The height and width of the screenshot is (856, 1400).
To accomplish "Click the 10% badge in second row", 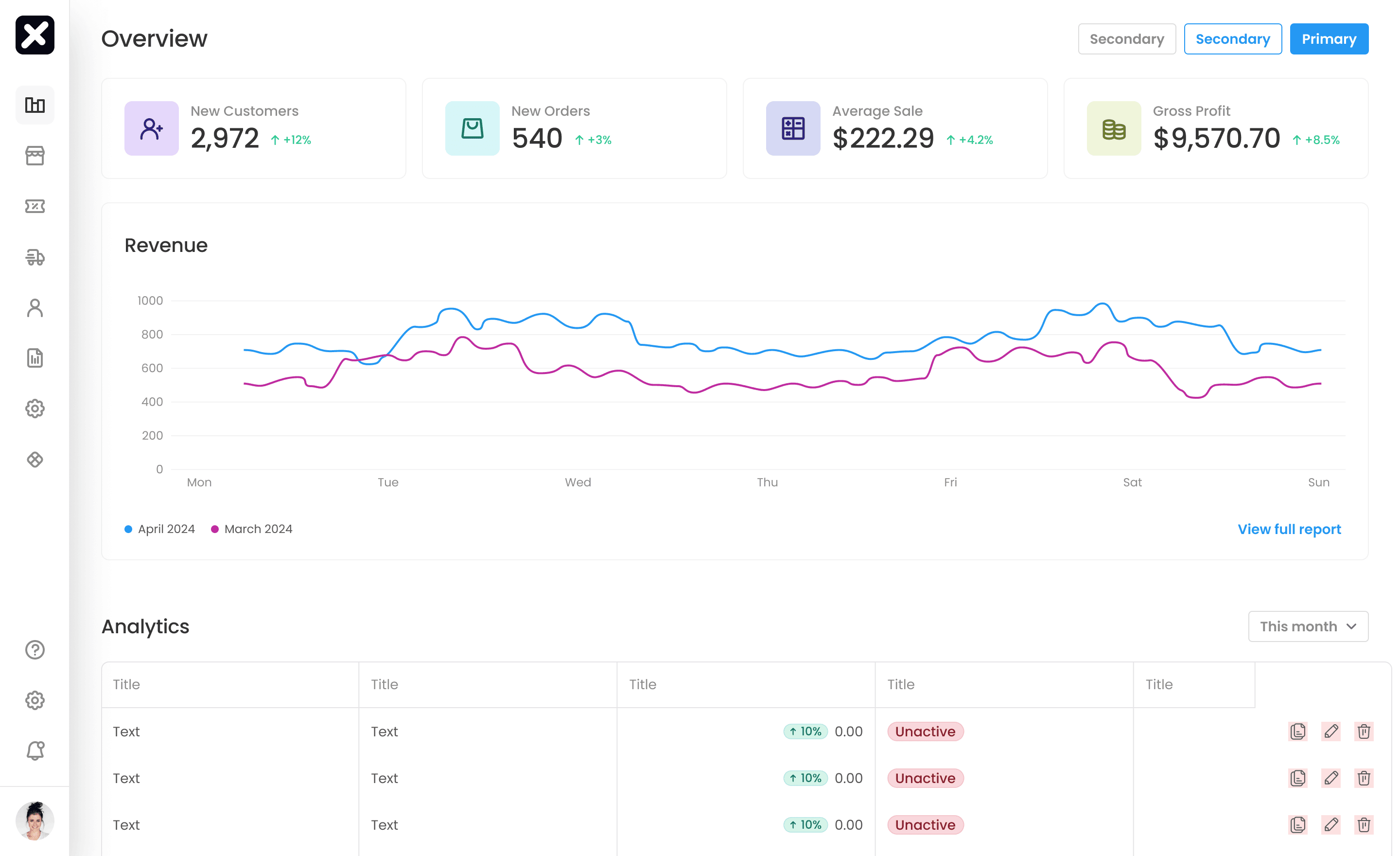I will (x=805, y=778).
